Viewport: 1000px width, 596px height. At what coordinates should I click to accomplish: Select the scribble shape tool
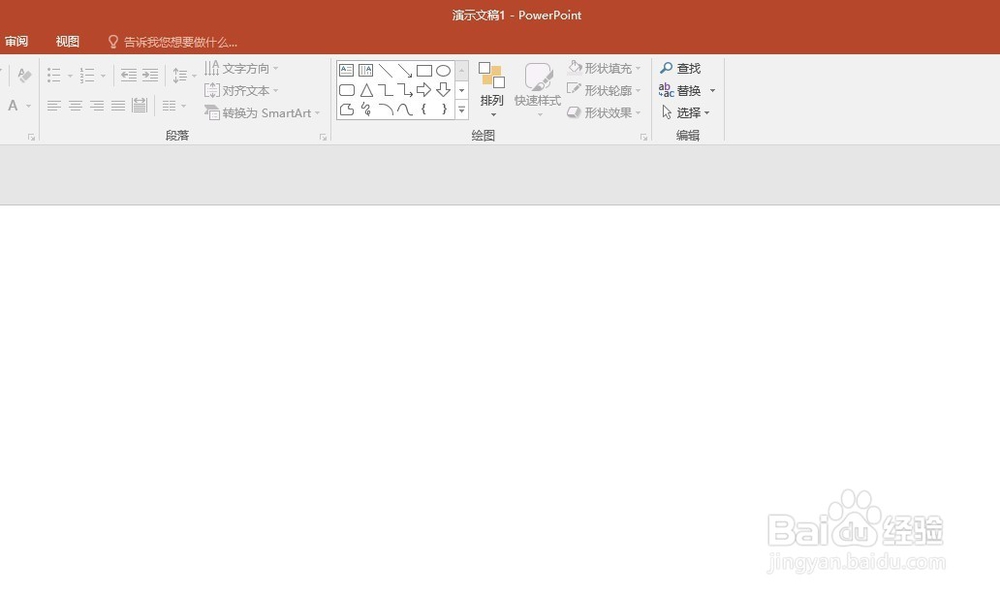[366, 110]
